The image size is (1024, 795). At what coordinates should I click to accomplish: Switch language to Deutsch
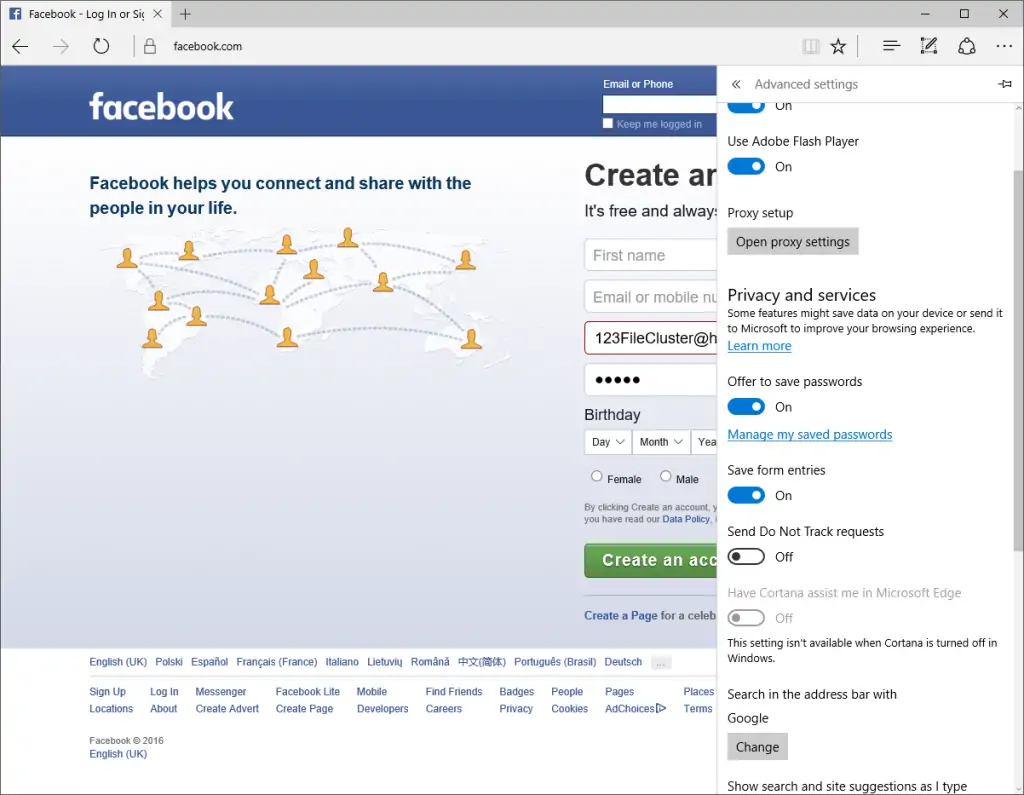coord(623,662)
